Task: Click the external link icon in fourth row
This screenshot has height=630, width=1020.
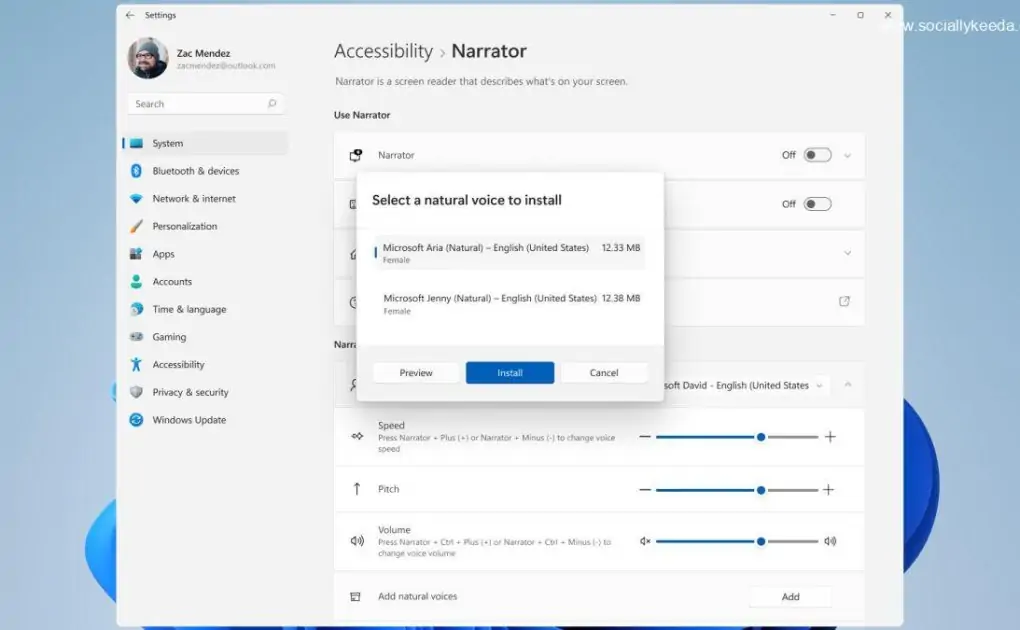Action: click(844, 301)
